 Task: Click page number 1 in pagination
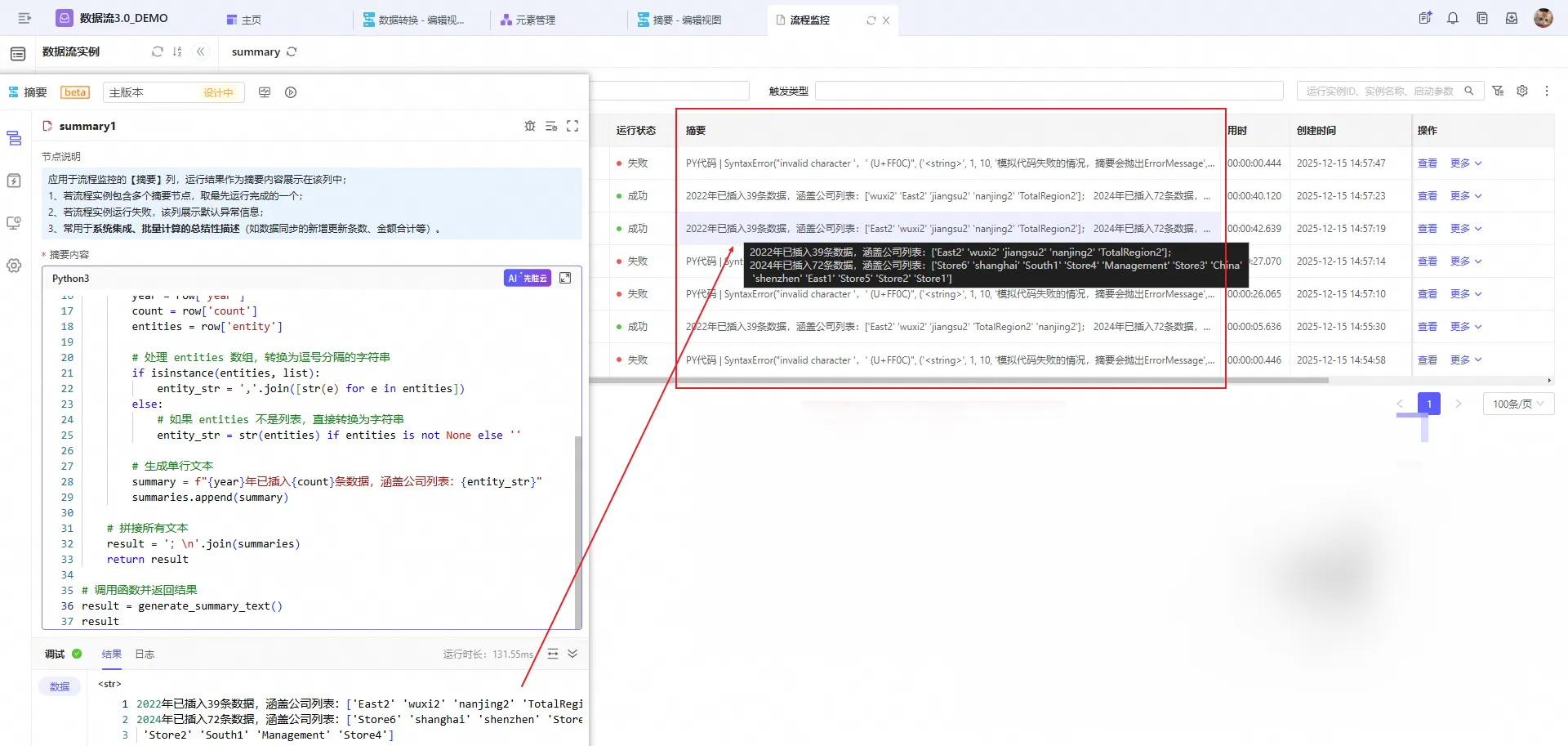tap(1428, 404)
